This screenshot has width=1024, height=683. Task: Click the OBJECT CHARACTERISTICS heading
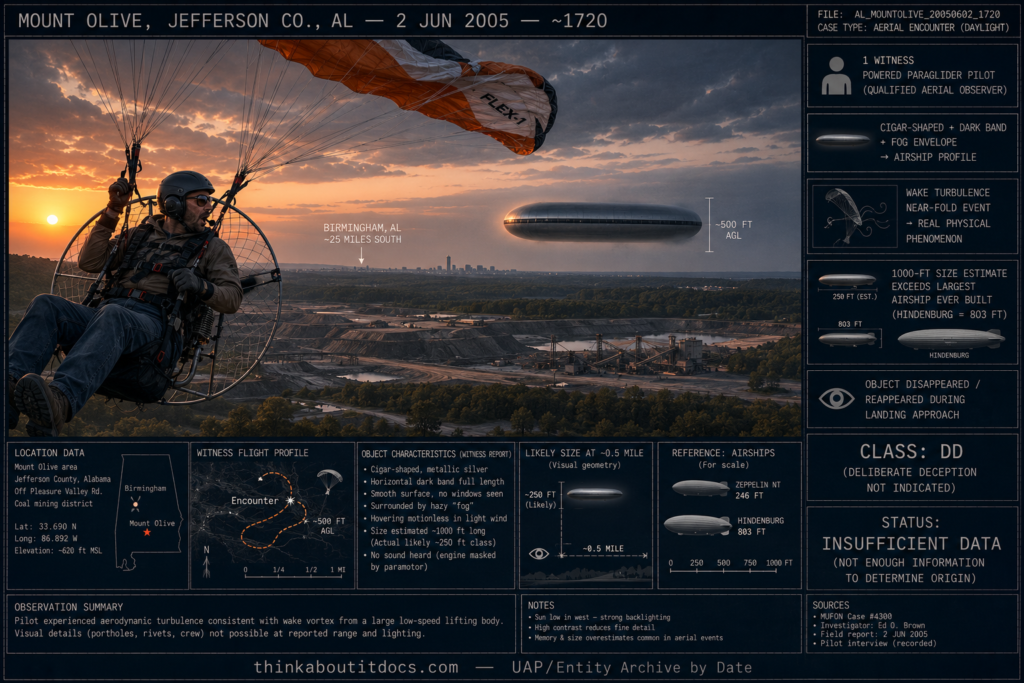[436, 454]
